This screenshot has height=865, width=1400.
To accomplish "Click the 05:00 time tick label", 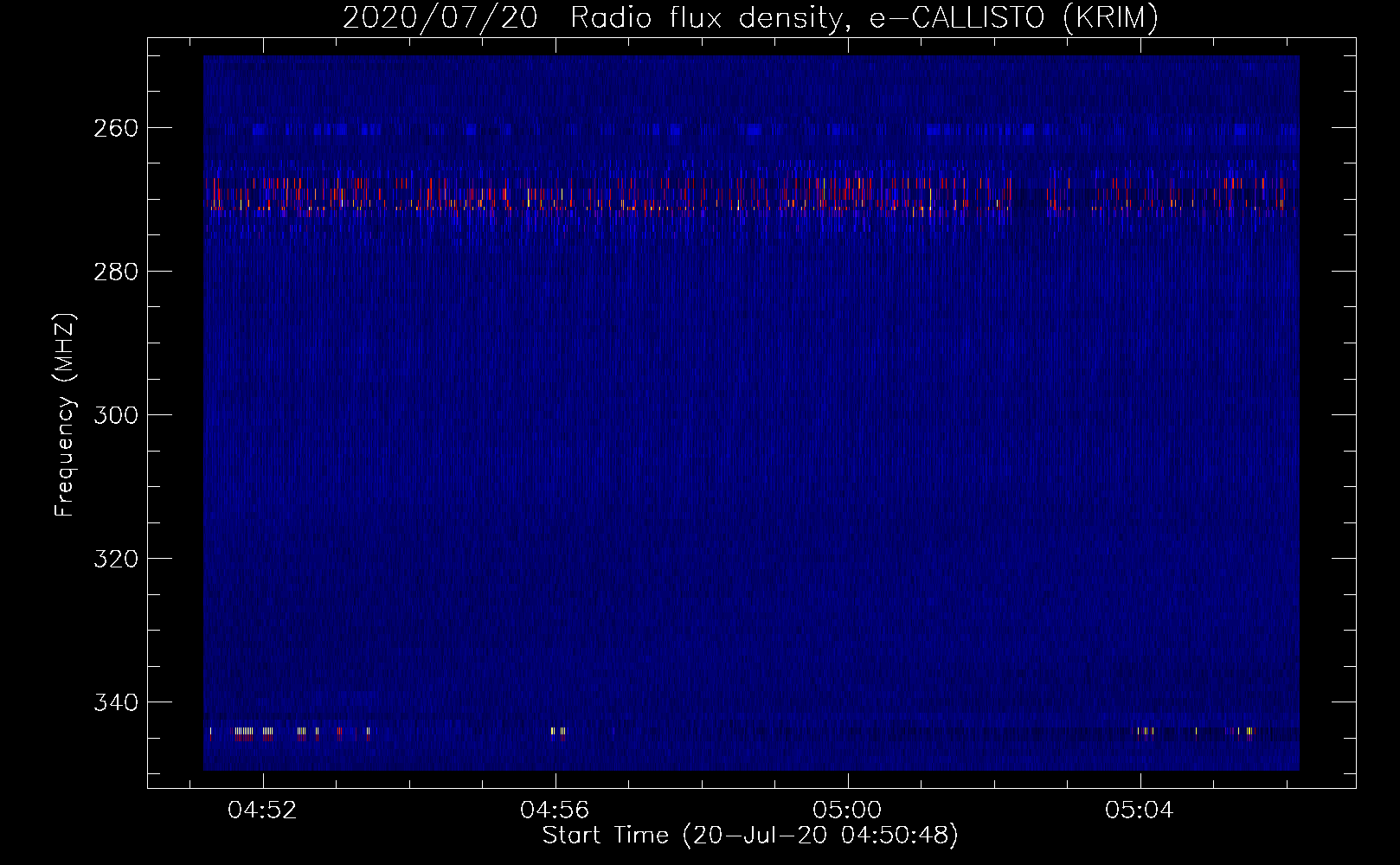I will [x=847, y=810].
